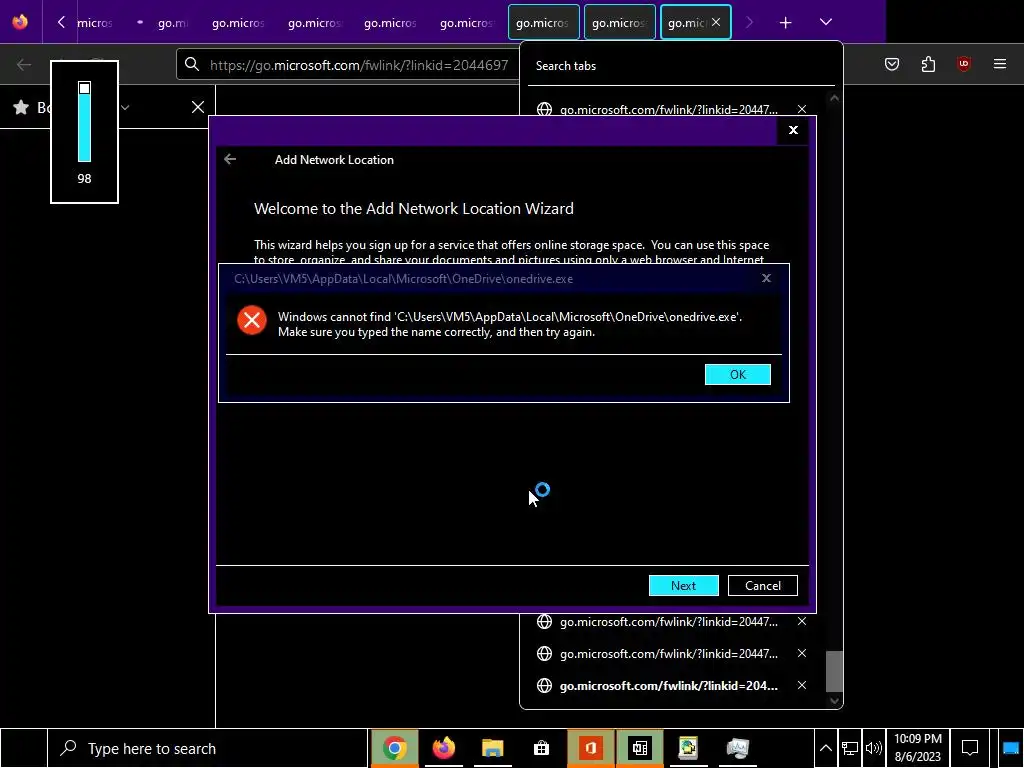Screen dimensions: 1024x768
Task: Select the bold current tab in the tab list
Action: click(668, 686)
